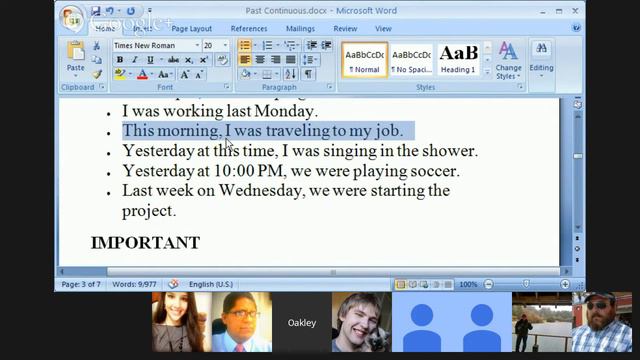This screenshot has width=640, height=360.
Task: Open the Paragraph dialog launcher
Action: pos(329,87)
